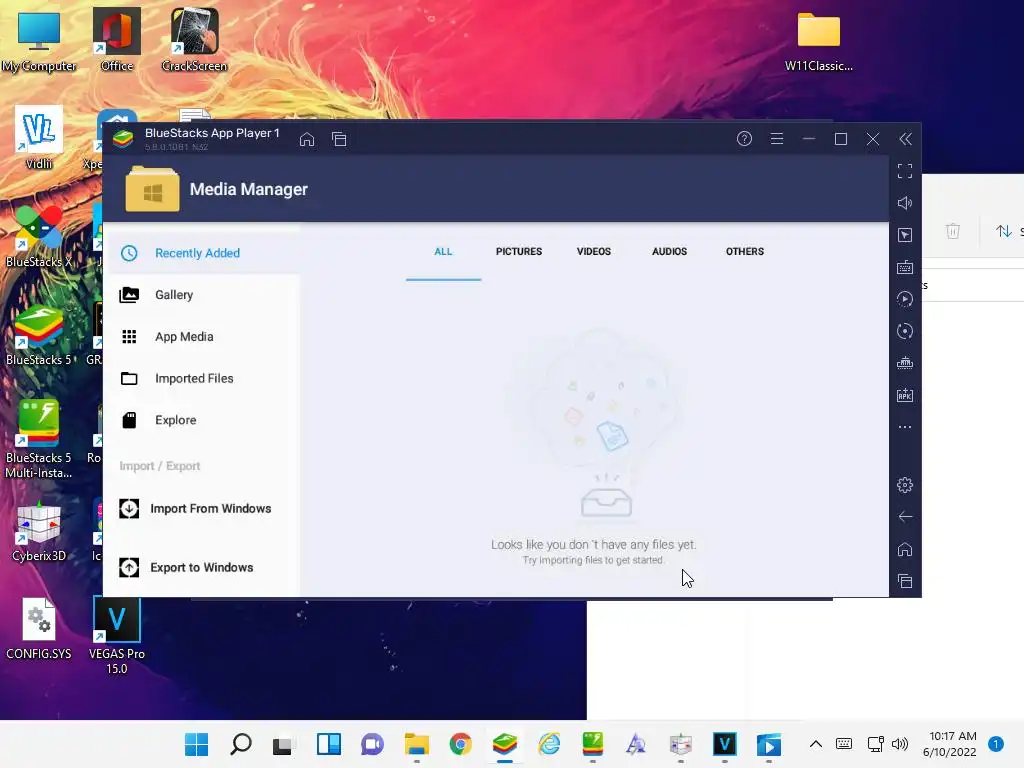Toggle fullscreen mode in side toolbar

904,171
